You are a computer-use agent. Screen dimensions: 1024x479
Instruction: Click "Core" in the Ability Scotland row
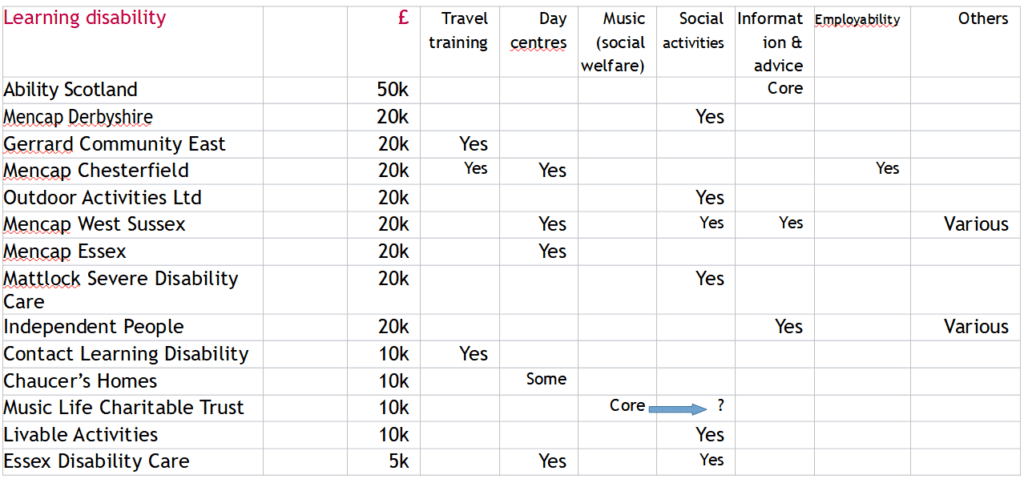785,88
